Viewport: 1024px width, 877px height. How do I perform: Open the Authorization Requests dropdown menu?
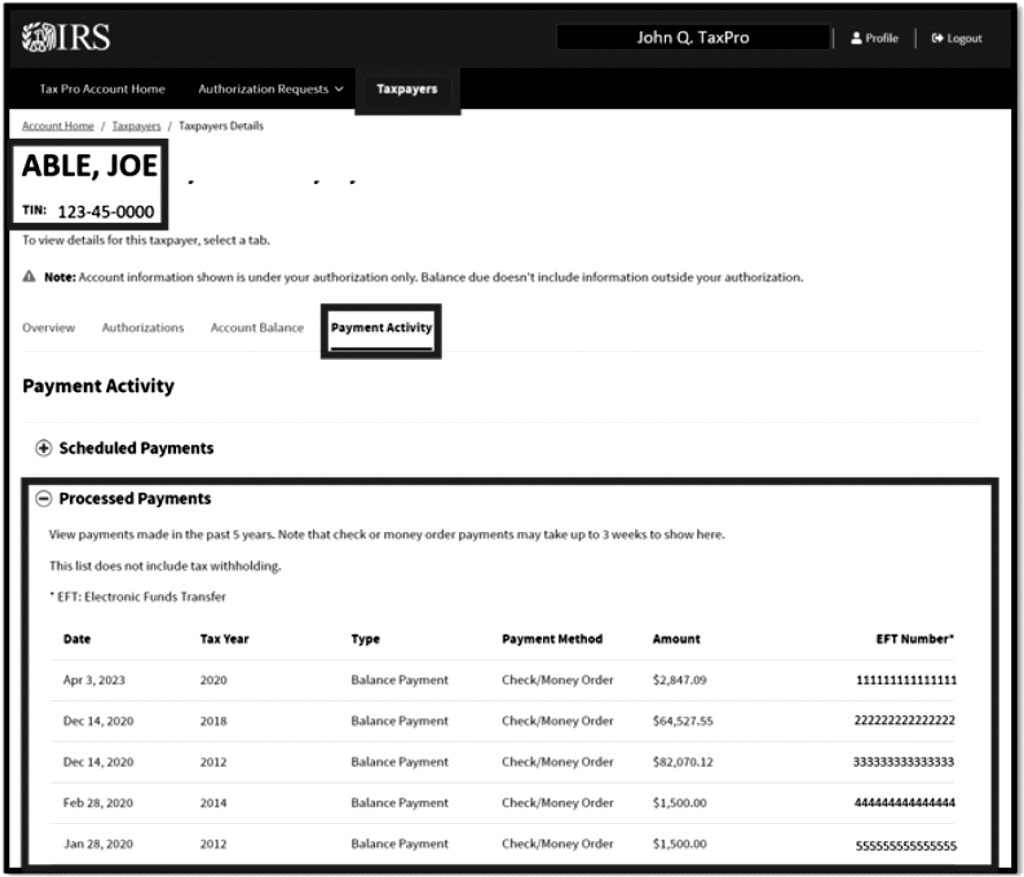(271, 89)
